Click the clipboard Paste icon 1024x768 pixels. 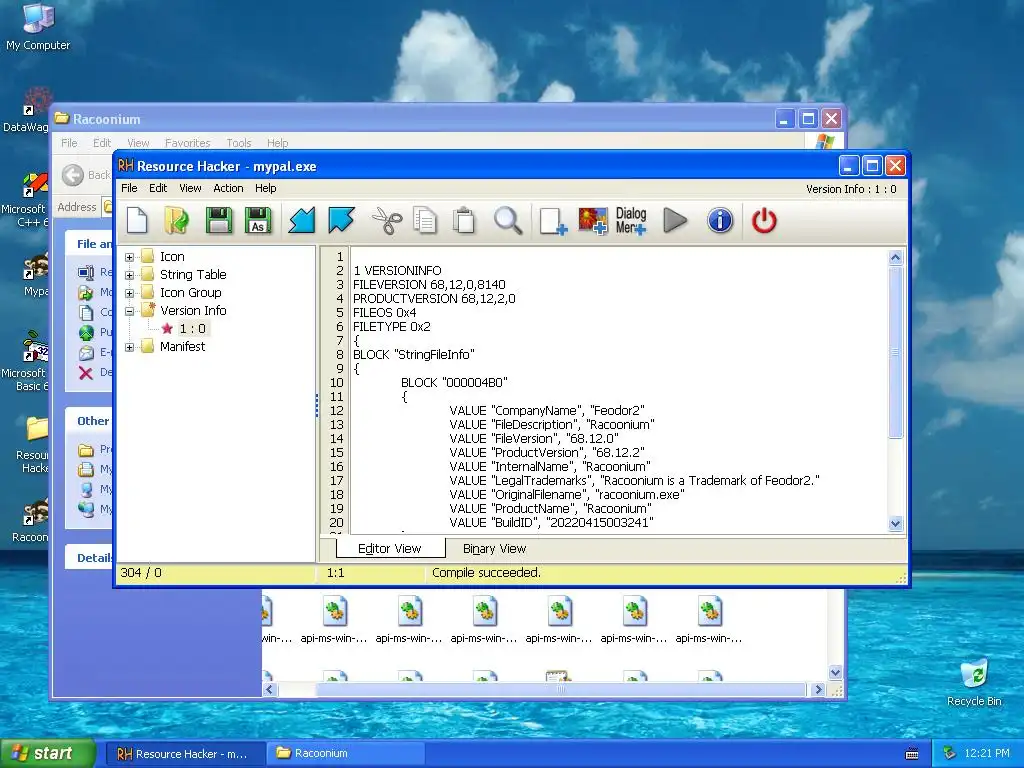(464, 220)
